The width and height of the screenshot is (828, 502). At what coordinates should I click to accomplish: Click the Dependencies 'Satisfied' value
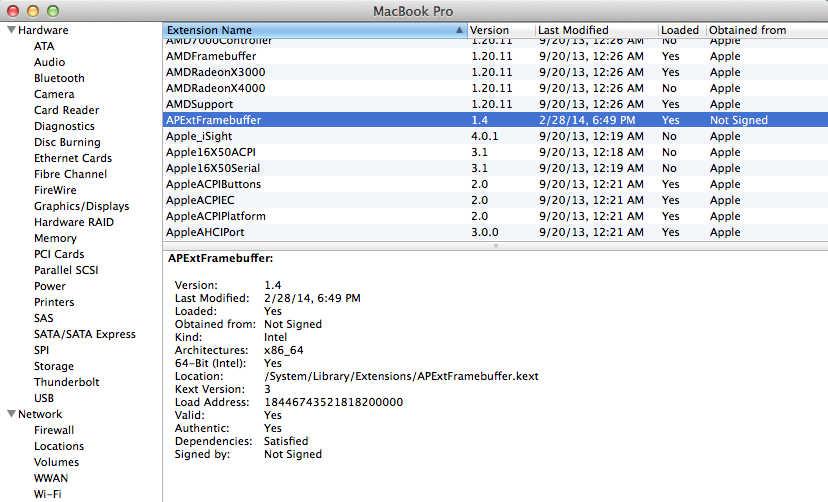point(286,441)
